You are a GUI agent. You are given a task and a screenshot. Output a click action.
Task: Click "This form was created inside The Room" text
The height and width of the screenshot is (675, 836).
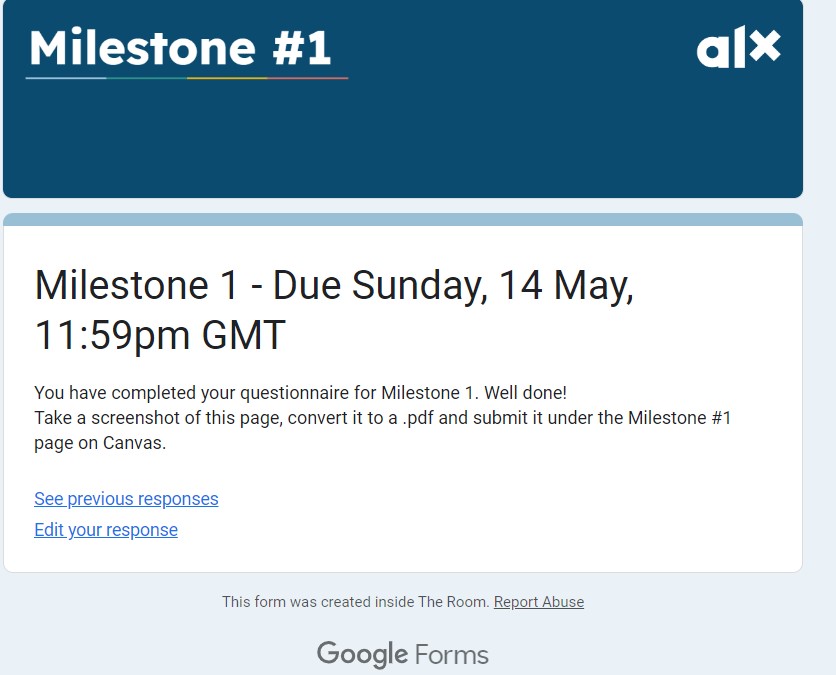(355, 602)
